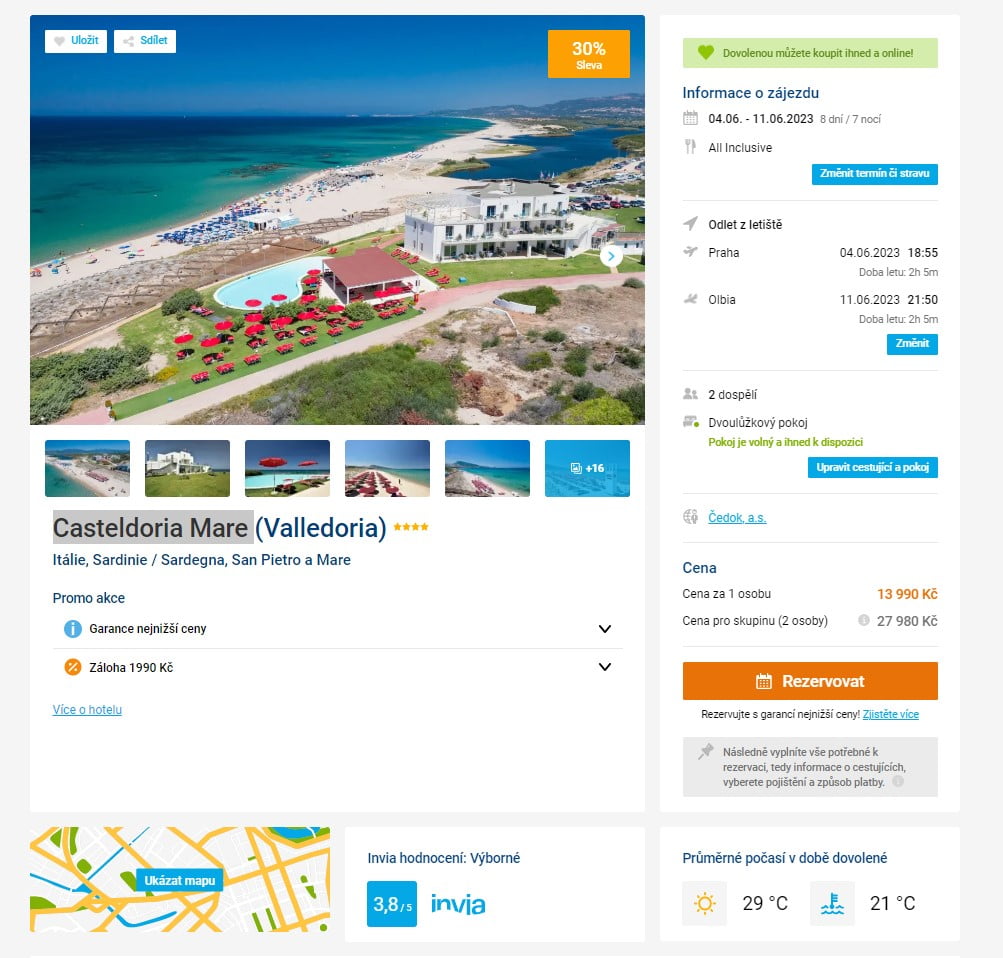Viewport: 1003px width, 958px height.
Task: Click blue info icon for Garance nejnižší ceny
Action: (x=72, y=629)
